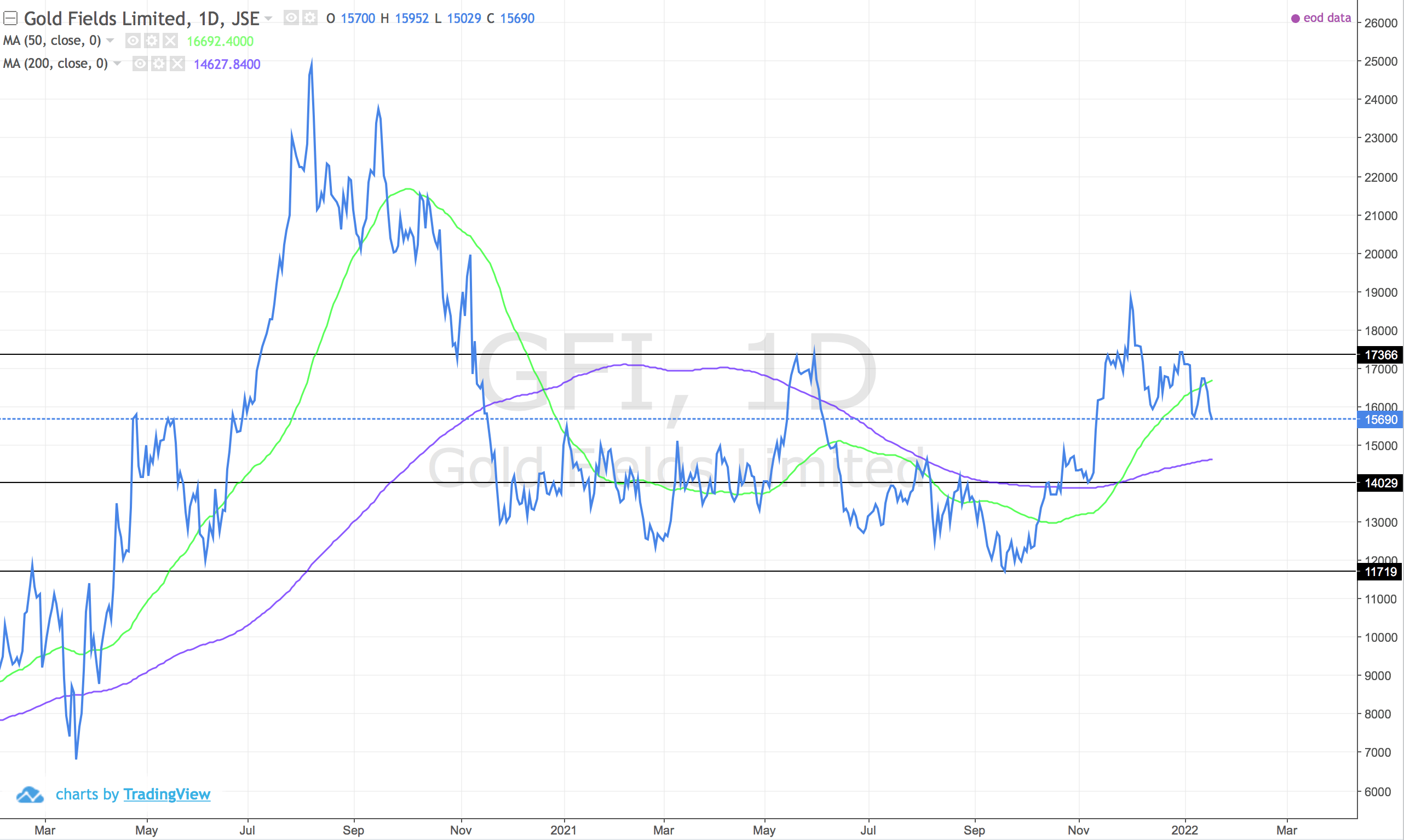Open settings gear for Gold Fields series
This screenshot has height=840, width=1404.
click(309, 18)
